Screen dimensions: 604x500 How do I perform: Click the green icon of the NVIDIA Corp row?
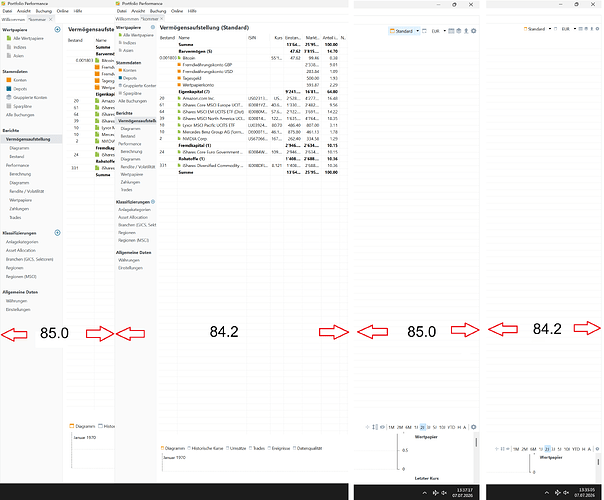coord(180,138)
